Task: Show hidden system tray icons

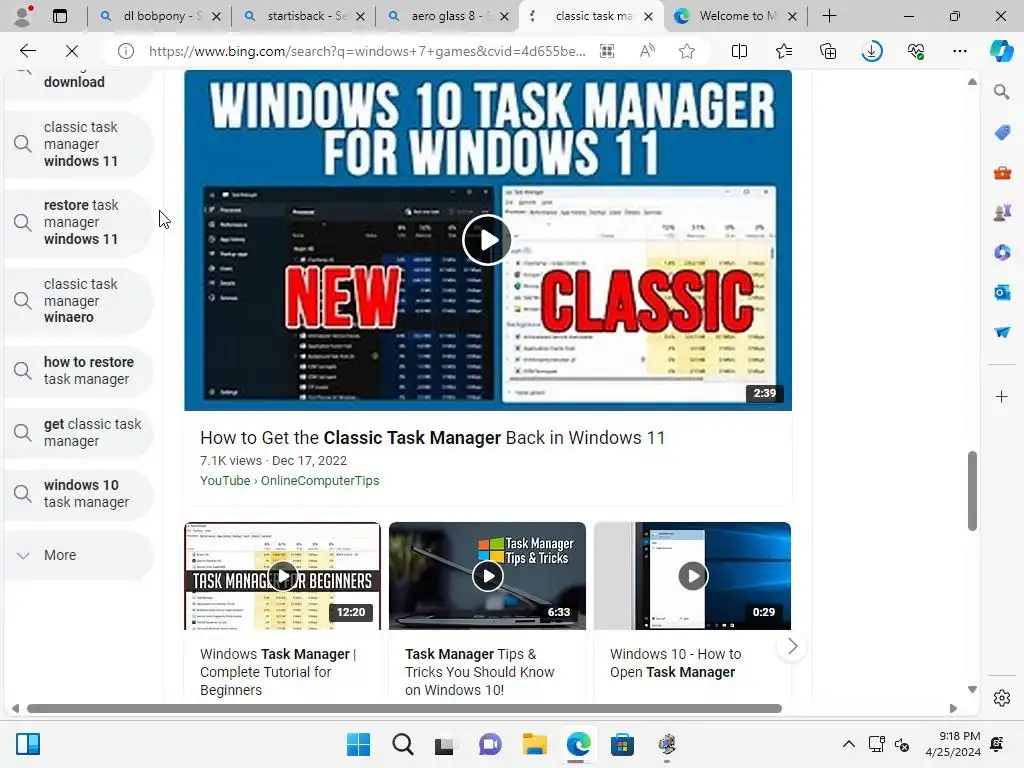Action: pos(848,744)
